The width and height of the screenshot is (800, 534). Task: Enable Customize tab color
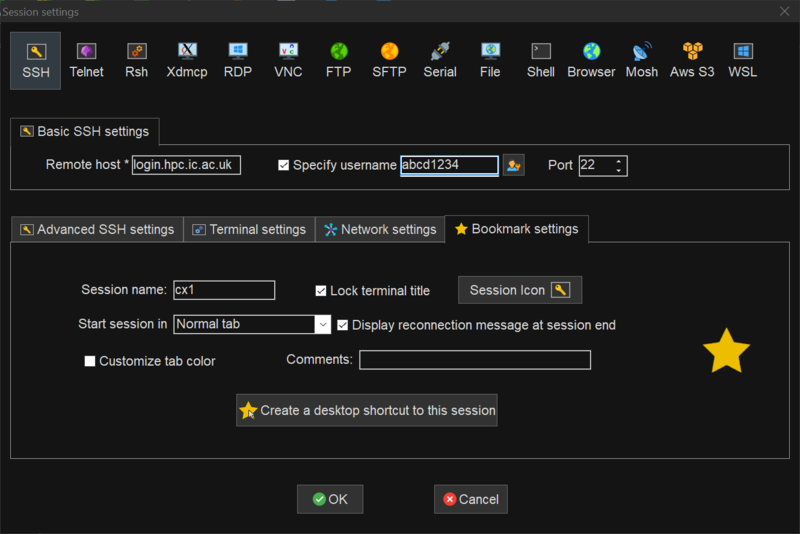tap(90, 361)
